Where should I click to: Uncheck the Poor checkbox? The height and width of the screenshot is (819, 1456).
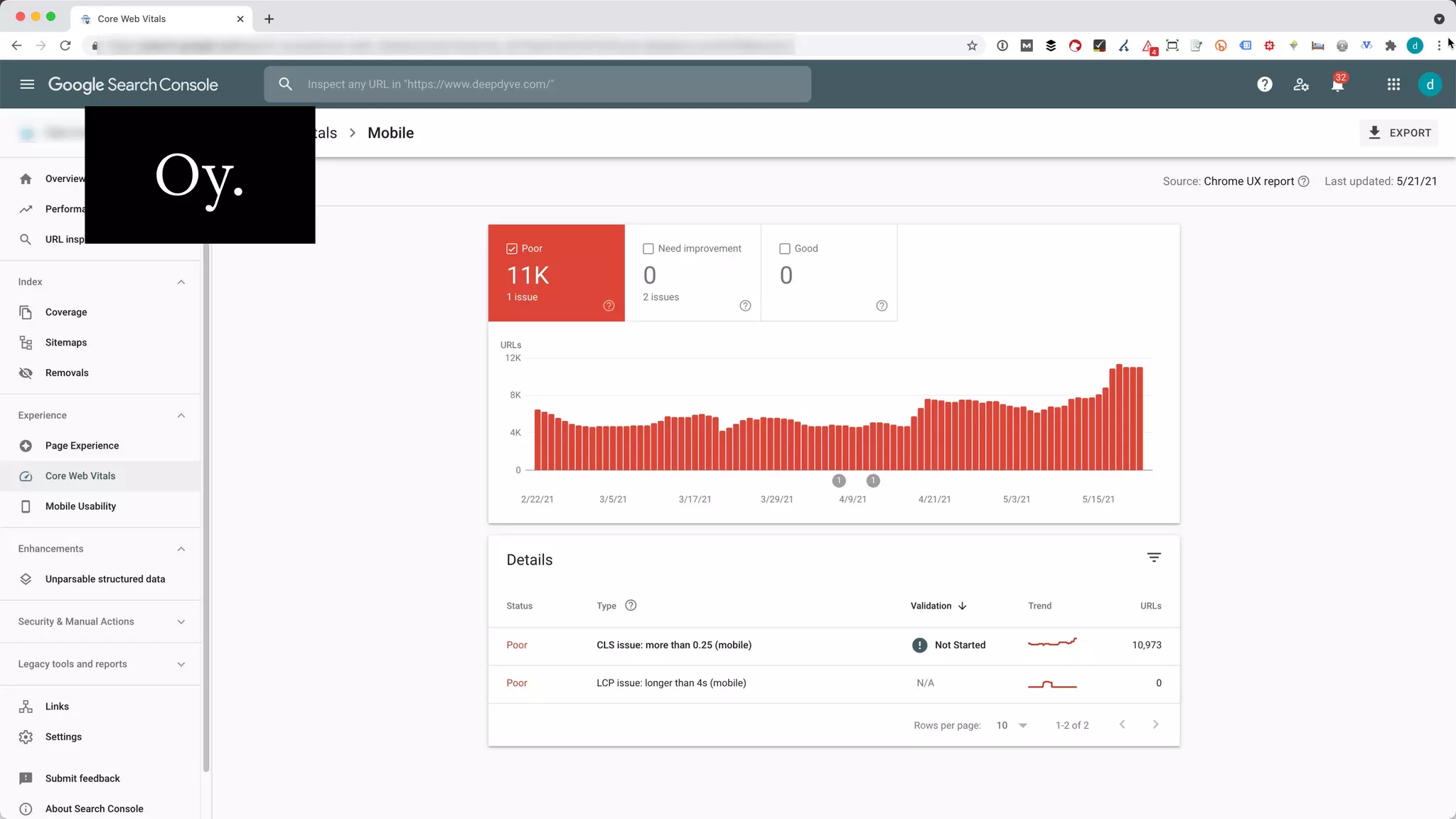tap(512, 249)
